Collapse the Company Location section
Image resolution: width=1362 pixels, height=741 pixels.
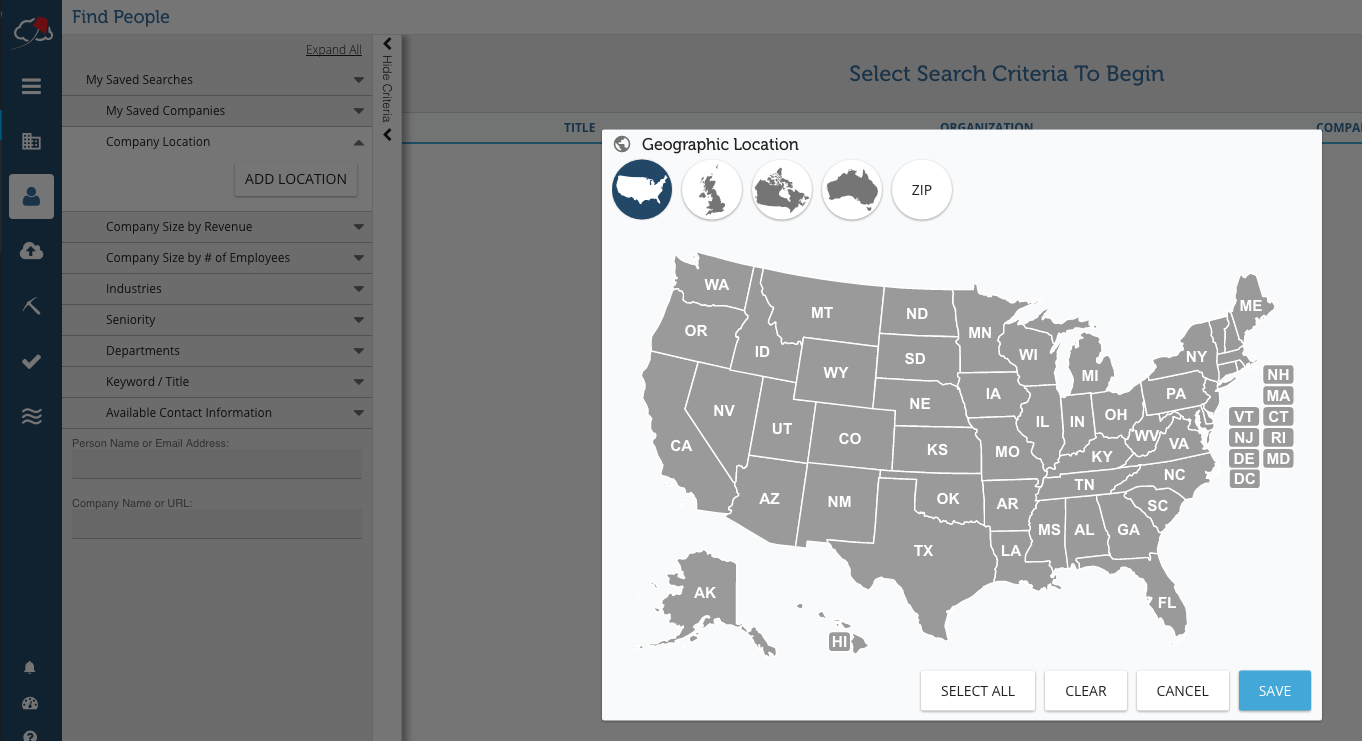coord(216,142)
